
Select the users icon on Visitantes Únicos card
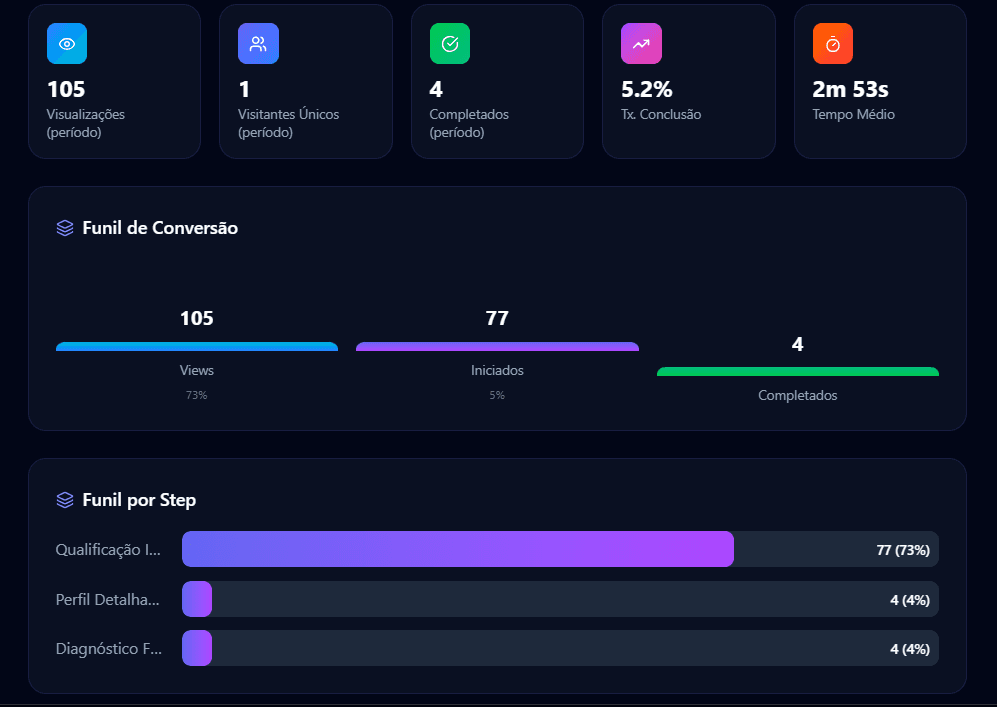coord(258,43)
